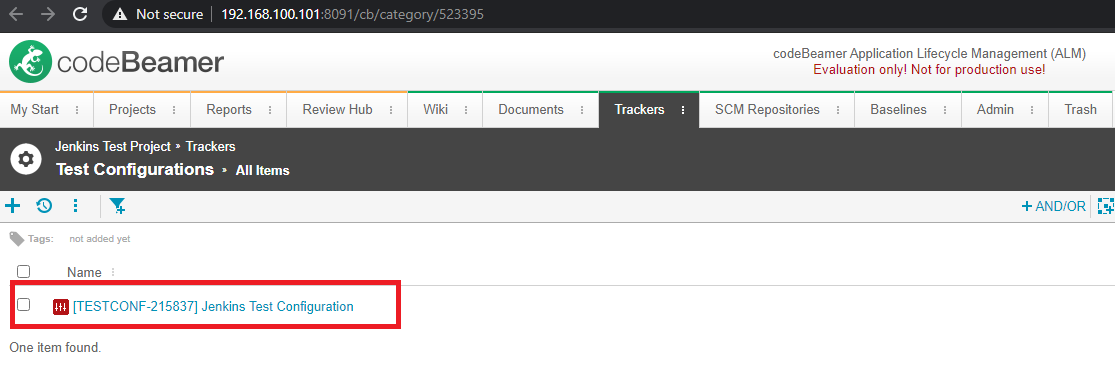Open the Review Hub tab

[337, 110]
